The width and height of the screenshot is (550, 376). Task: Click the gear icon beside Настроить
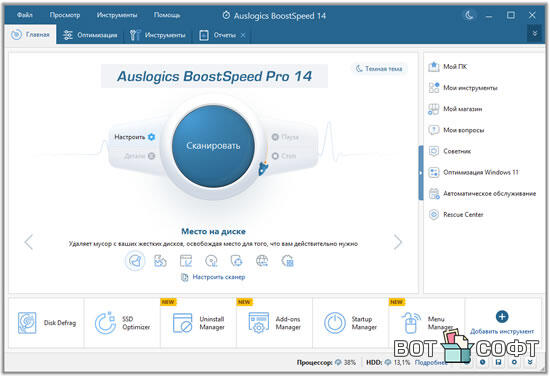pos(152,137)
